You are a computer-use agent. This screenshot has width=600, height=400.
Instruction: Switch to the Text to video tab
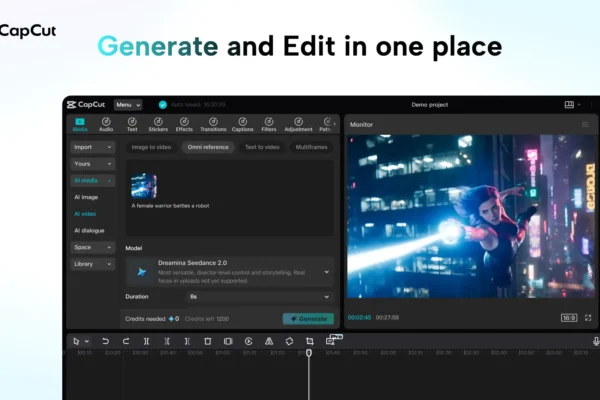(262, 147)
